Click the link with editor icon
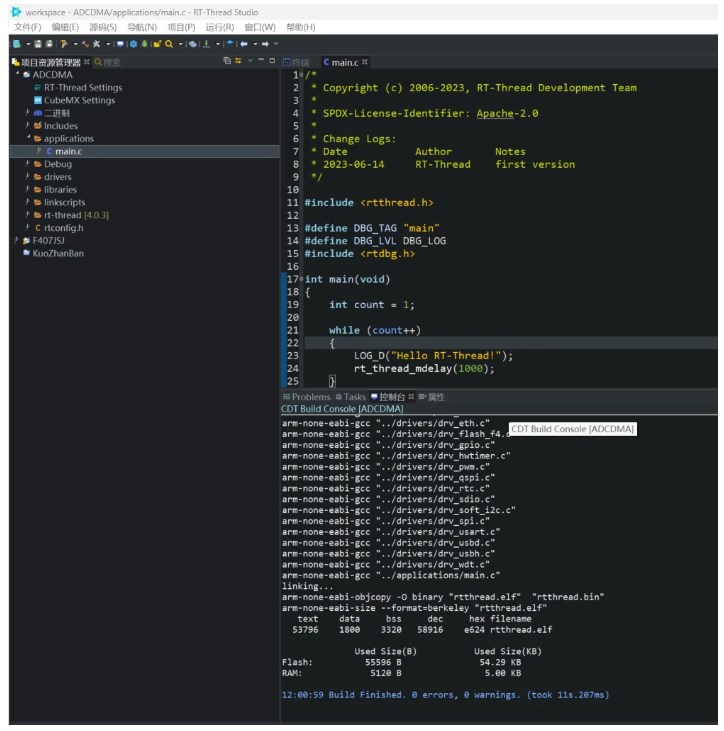 click(237, 62)
